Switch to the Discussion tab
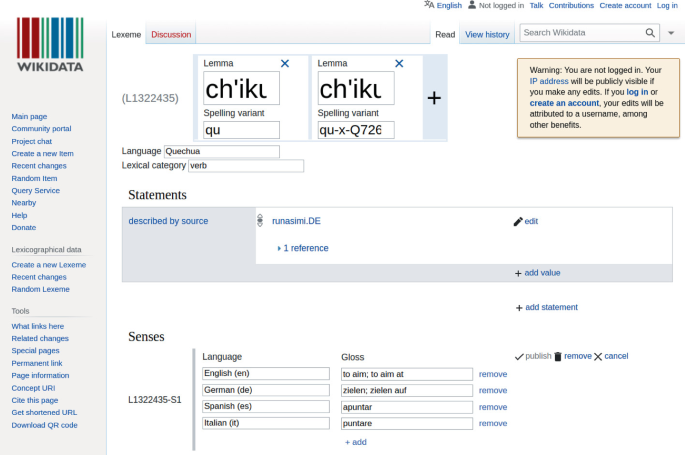This screenshot has height=455, width=685. point(171,34)
